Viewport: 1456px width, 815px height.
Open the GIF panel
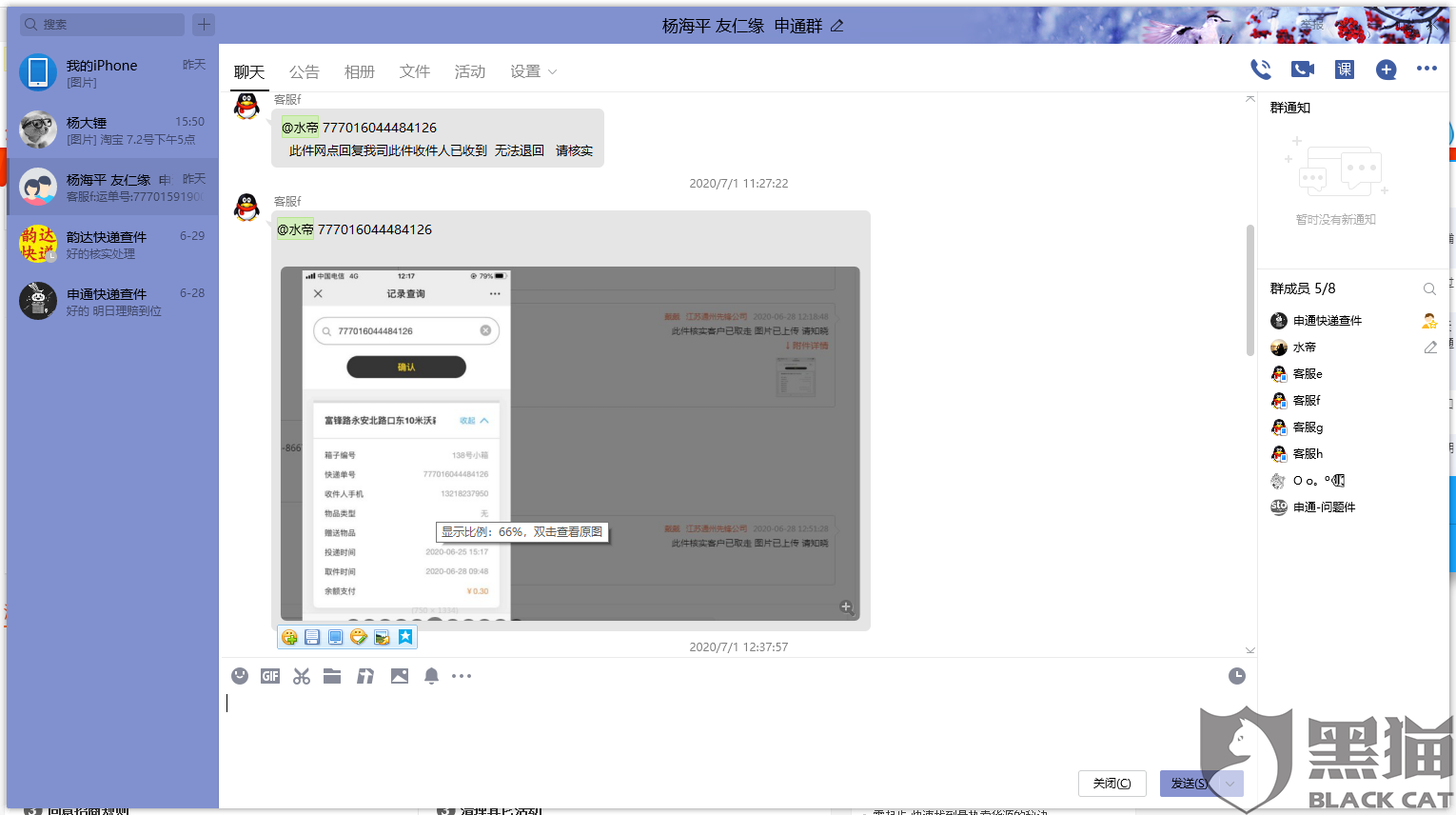click(269, 676)
